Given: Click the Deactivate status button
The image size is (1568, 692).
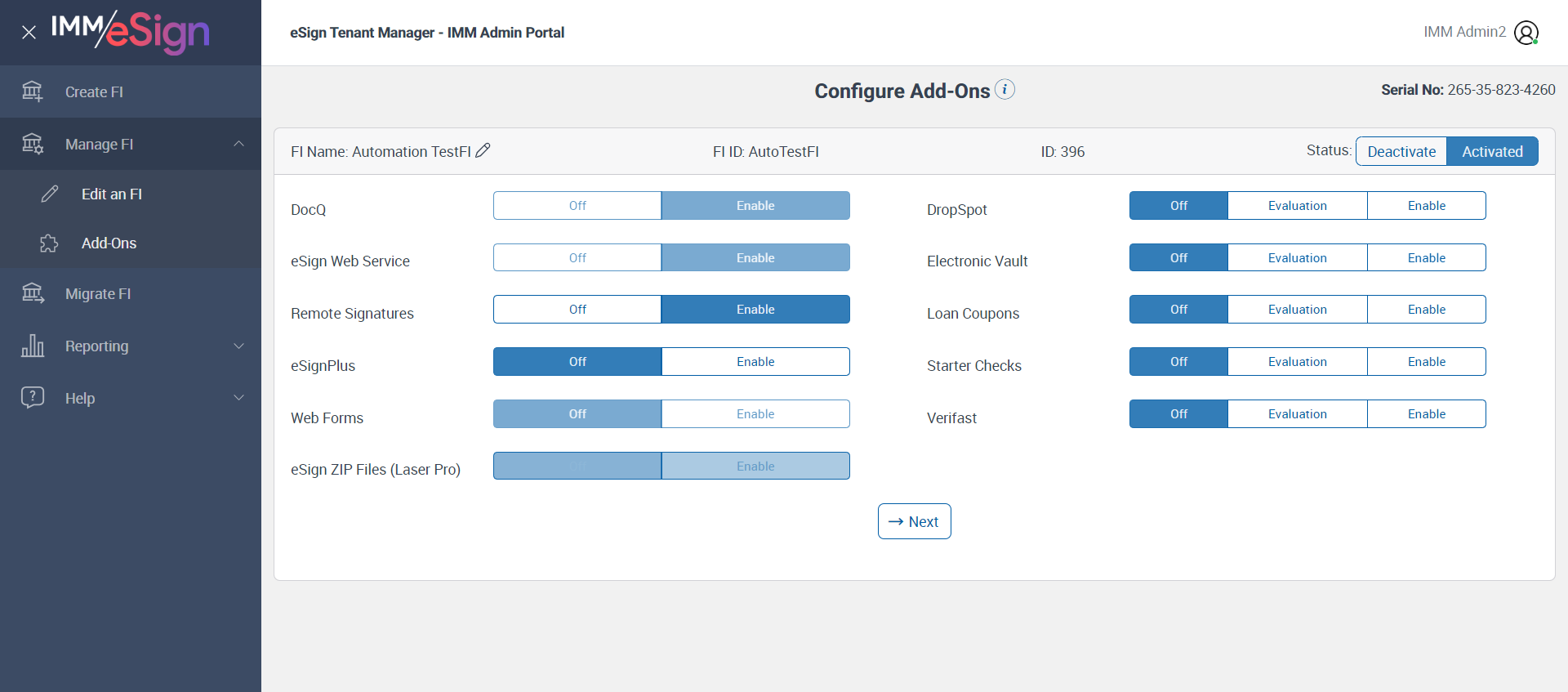Looking at the screenshot, I should pyautogui.click(x=1401, y=151).
